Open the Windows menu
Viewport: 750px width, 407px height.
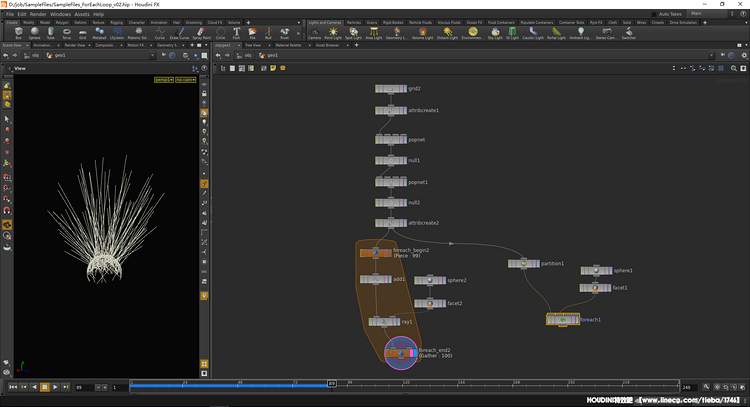60,14
